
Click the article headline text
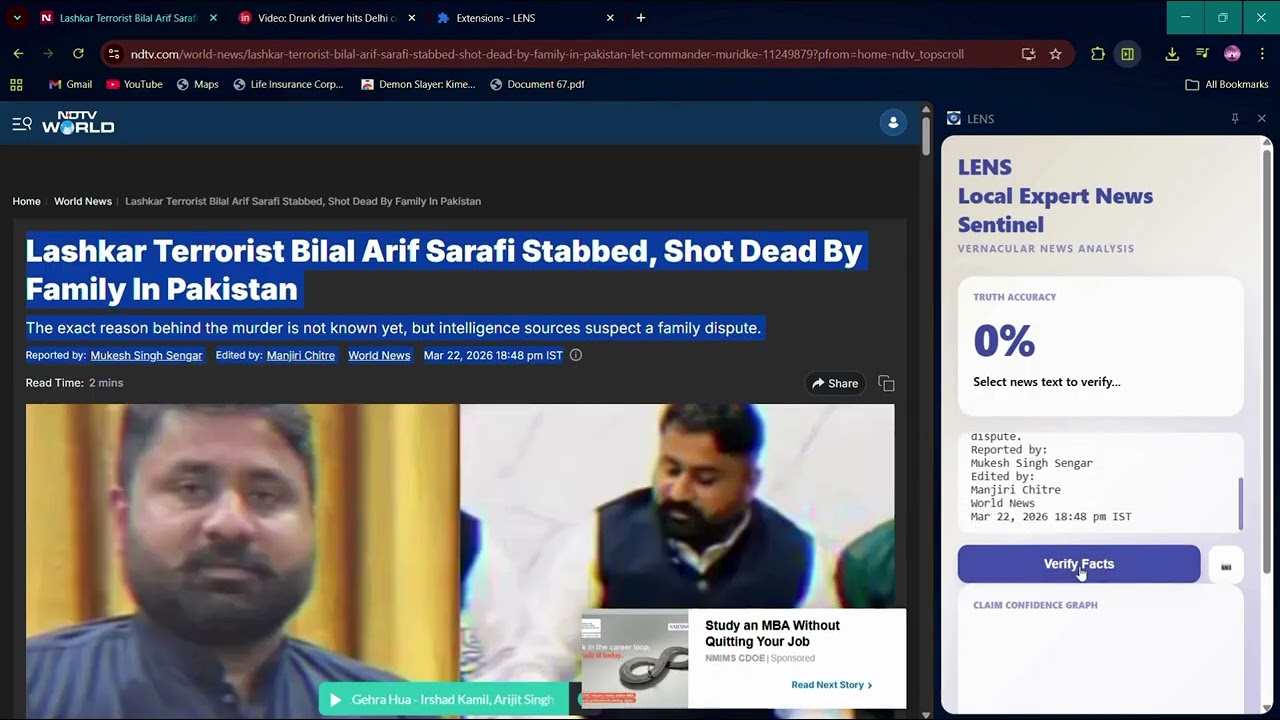444,270
